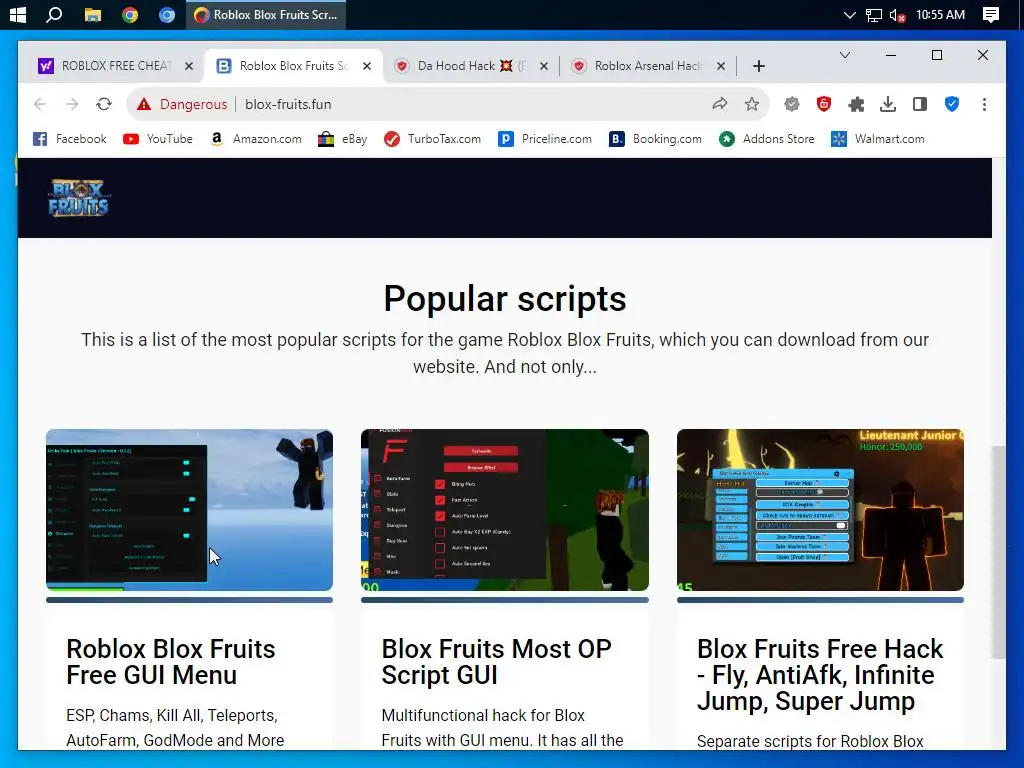The image size is (1024, 768).
Task: Open YouTube bookmark
Action: 158,139
